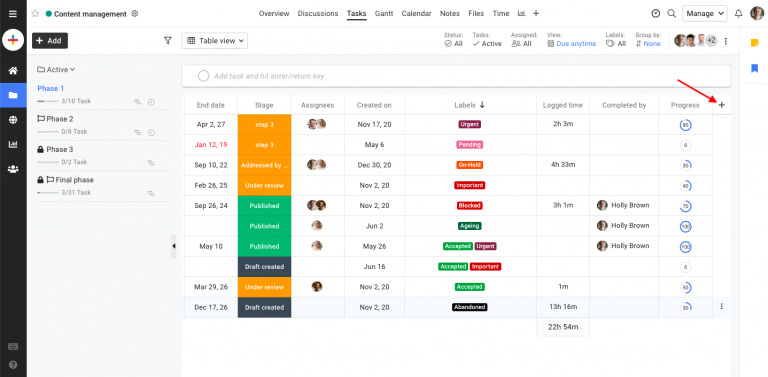Open the Projects folder sidebar icon
This screenshot has height=377, width=768.
pos(13,95)
